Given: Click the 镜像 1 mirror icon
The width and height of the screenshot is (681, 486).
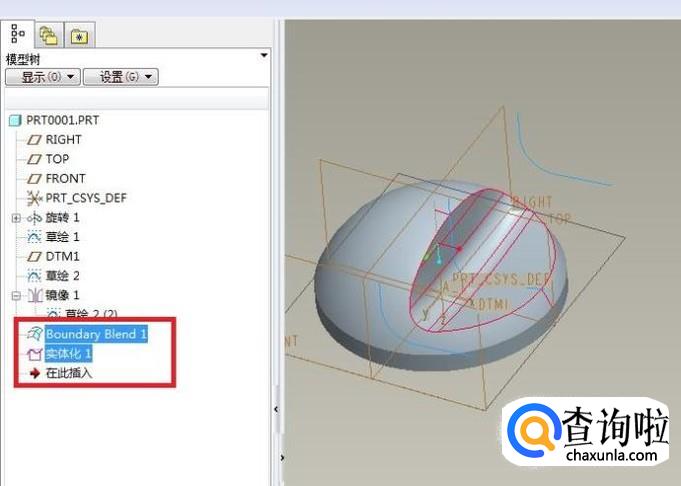Looking at the screenshot, I should tap(35, 296).
